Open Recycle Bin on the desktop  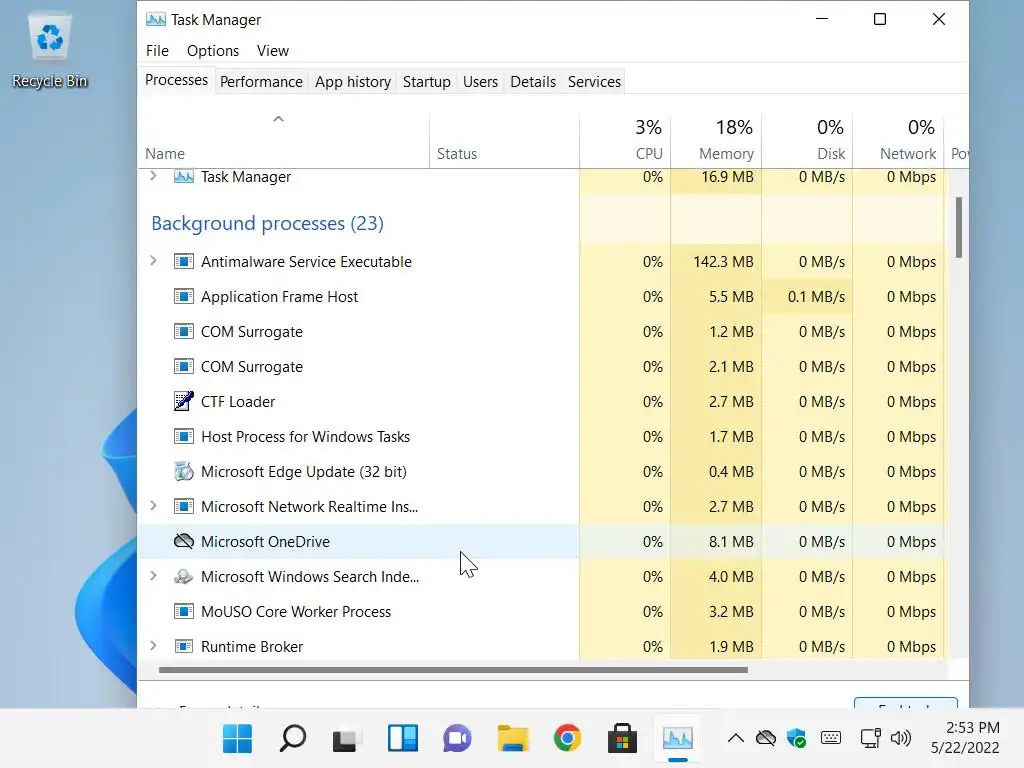50,51
